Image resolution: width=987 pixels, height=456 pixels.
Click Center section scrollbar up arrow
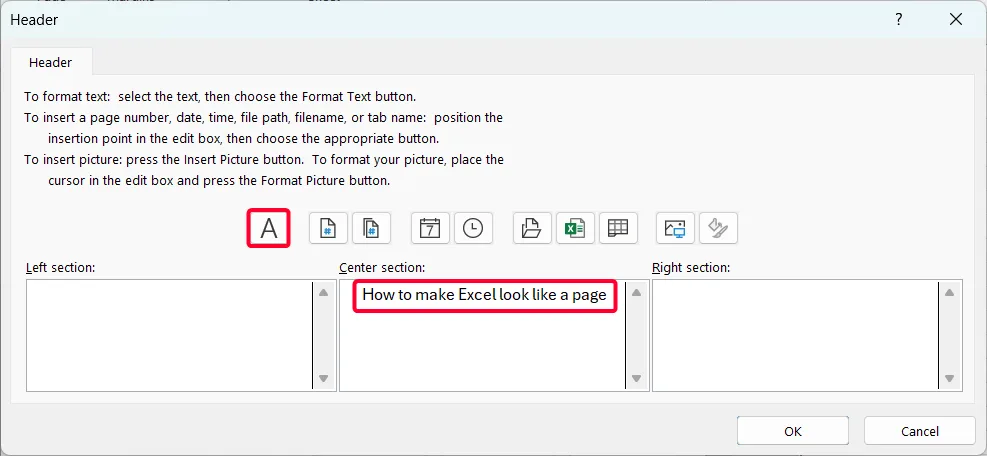click(636, 292)
